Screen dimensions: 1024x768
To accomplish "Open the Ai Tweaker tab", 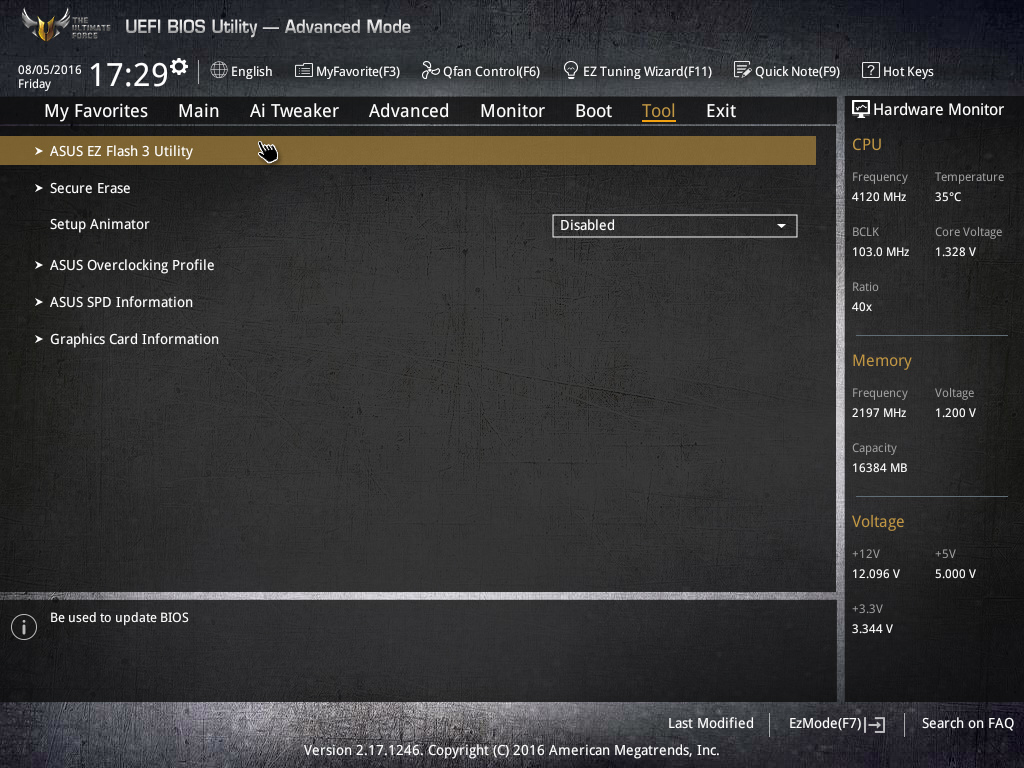I will 294,111.
